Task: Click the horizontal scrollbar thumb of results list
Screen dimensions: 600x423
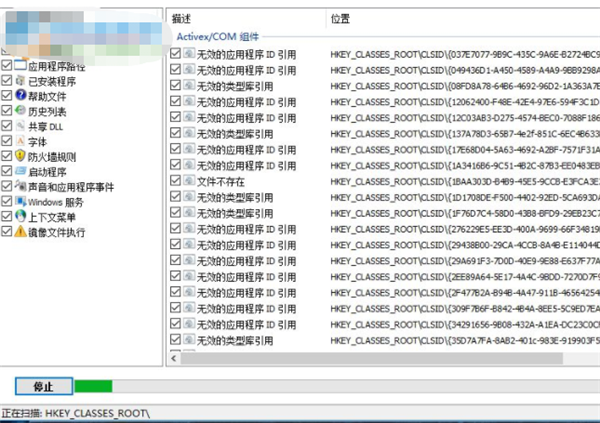Action: pos(372,358)
